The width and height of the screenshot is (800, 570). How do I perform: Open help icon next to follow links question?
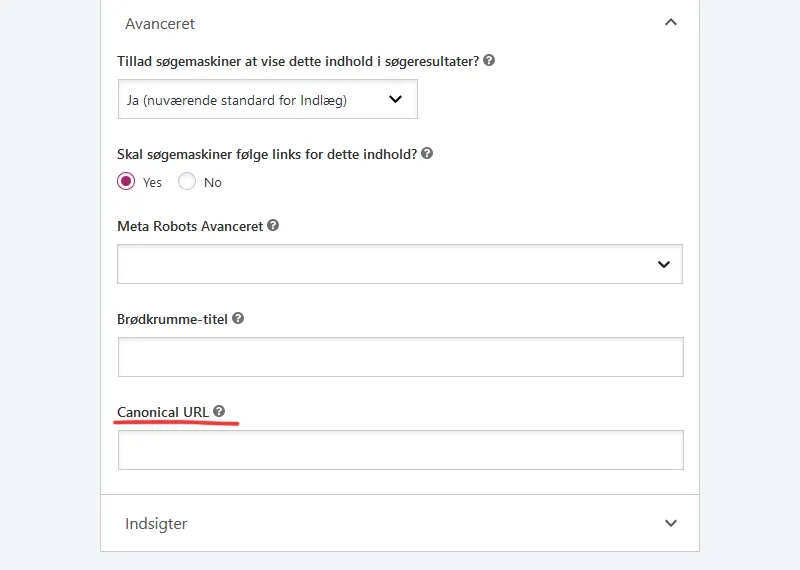click(427, 153)
